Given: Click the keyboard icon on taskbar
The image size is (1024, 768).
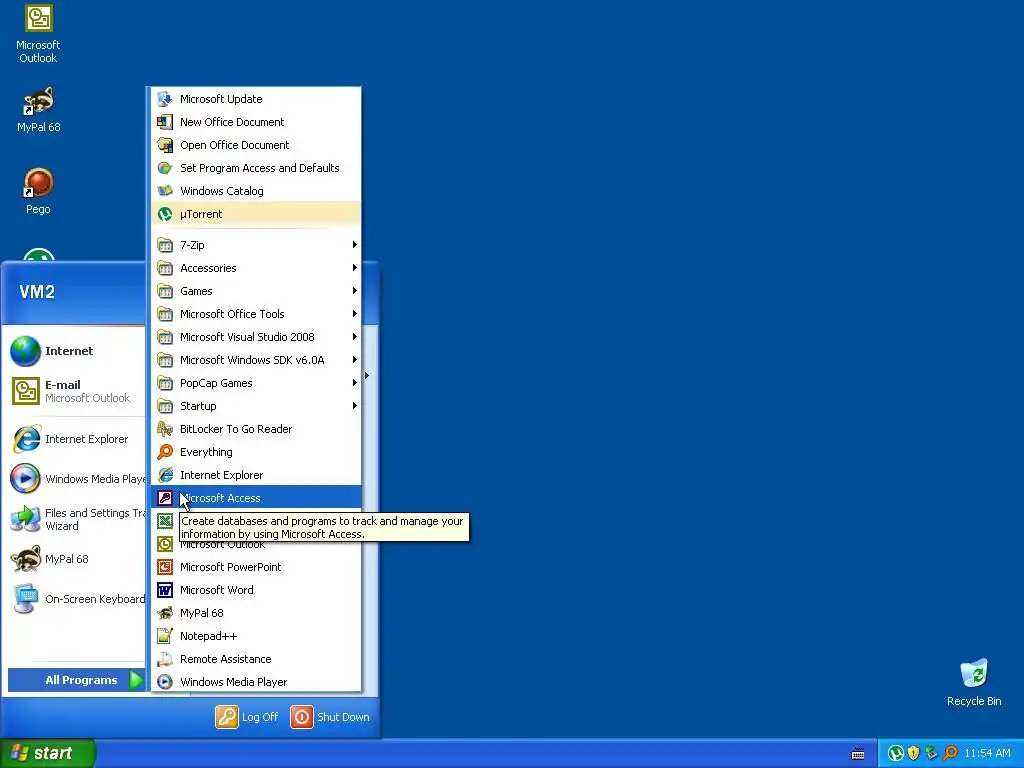Looking at the screenshot, I should click(858, 754).
